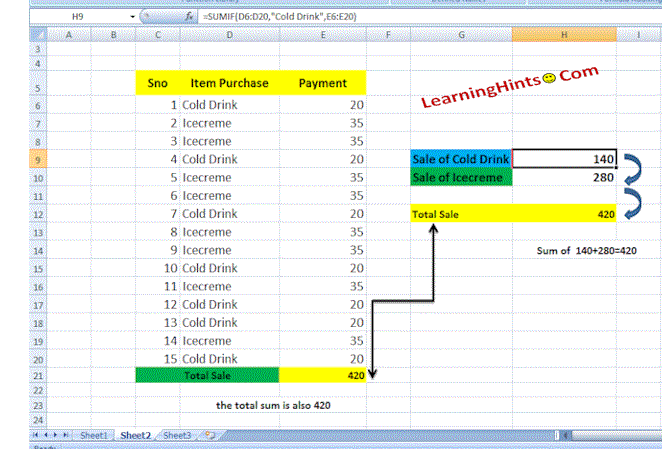
Task: Click the yellow Sno header cell
Action: [158, 83]
